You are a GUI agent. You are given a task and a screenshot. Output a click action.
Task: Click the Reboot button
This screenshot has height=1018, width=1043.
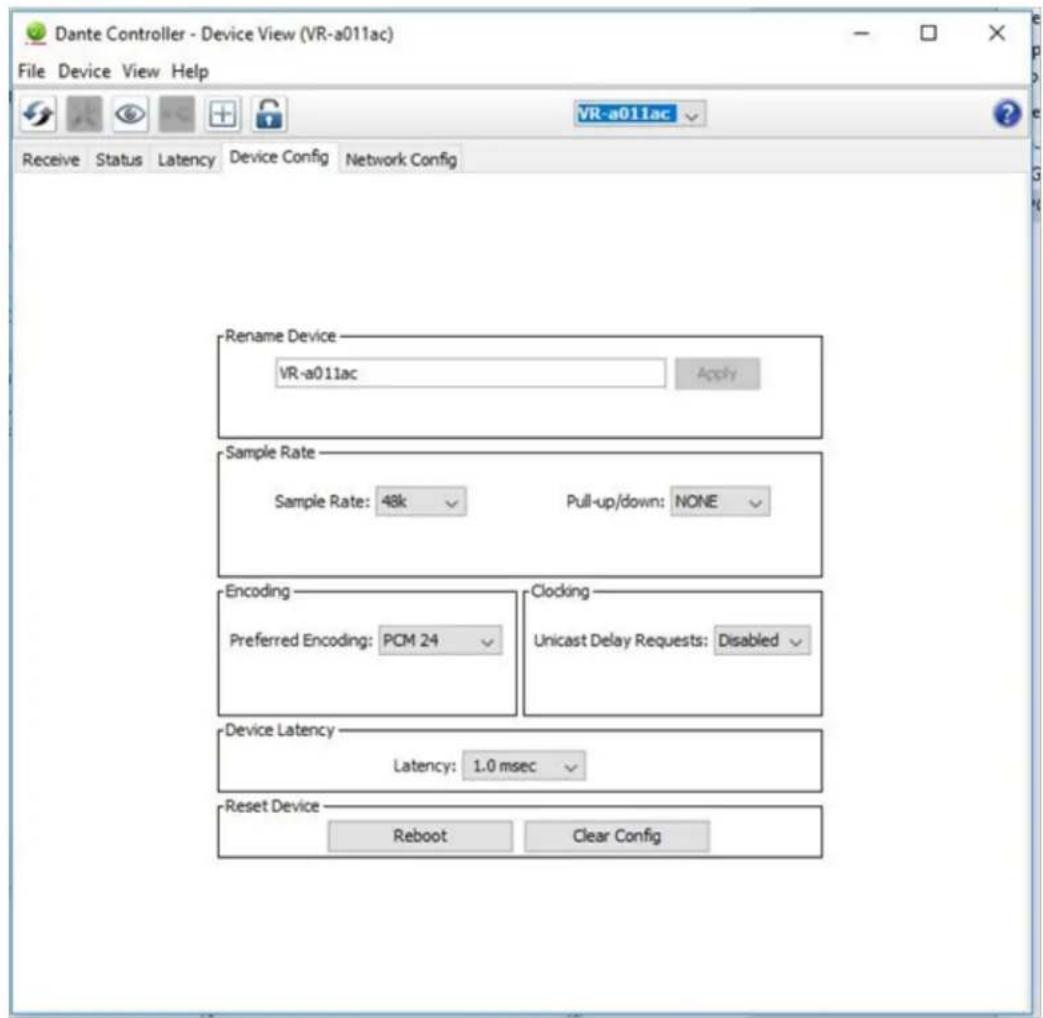(420, 836)
